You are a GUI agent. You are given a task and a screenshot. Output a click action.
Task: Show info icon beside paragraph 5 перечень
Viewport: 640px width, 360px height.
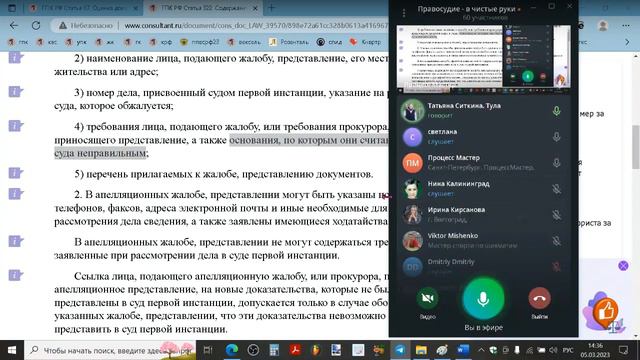click(x=15, y=173)
